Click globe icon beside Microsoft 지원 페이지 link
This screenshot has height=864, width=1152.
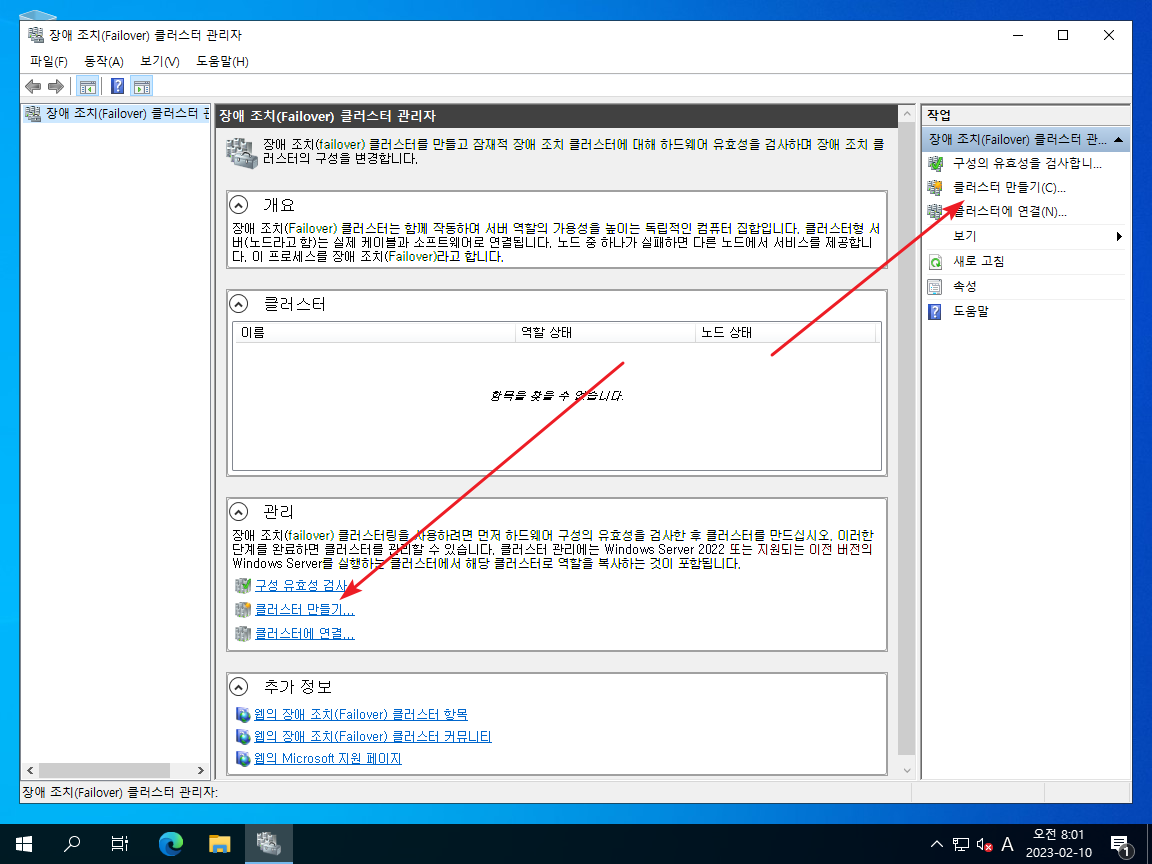coord(243,758)
